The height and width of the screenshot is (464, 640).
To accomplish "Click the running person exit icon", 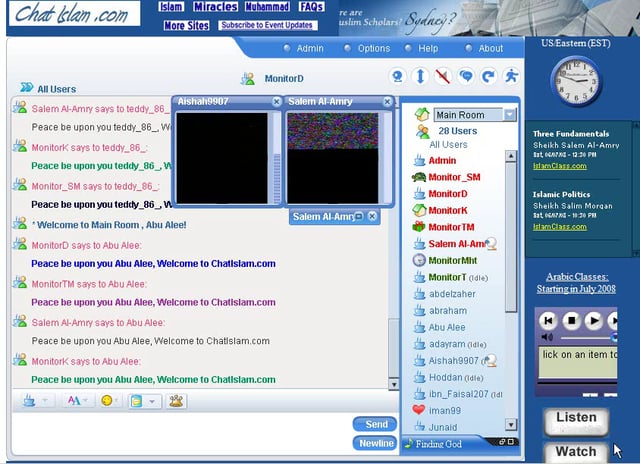I will [x=511, y=76].
